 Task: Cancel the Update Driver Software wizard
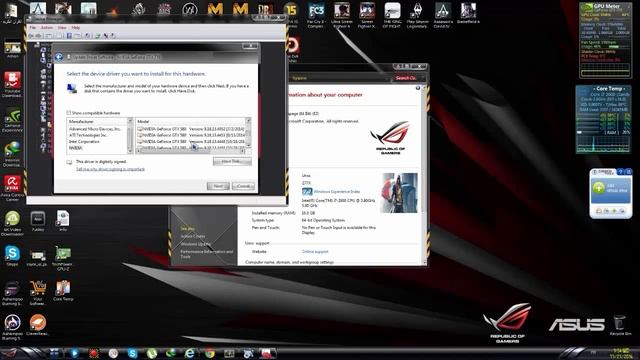243,186
